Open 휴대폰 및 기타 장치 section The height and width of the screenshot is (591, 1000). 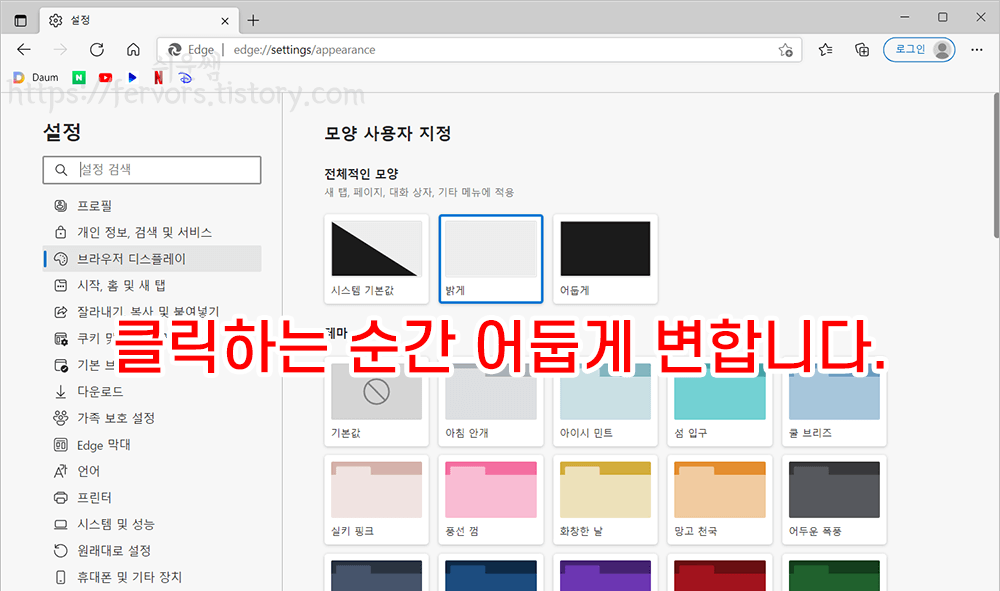[152, 577]
